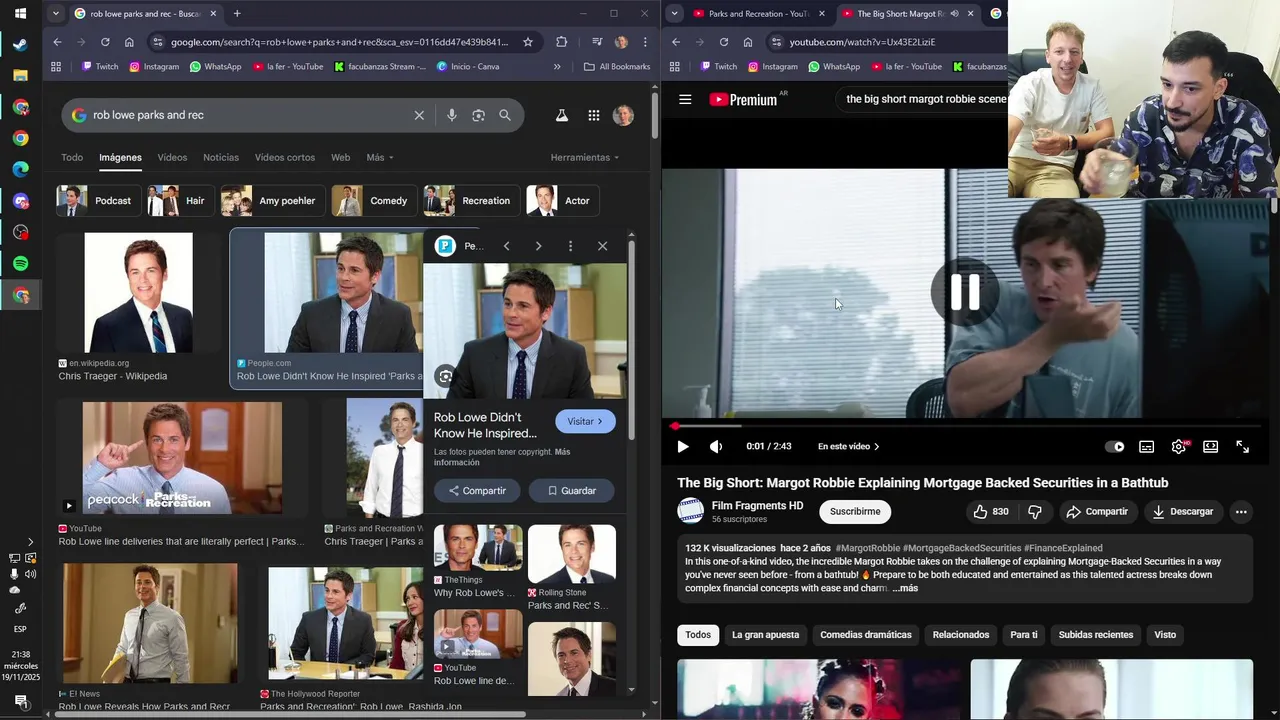Expand the 'Más' search filter dropdown
The height and width of the screenshot is (720, 1280).
click(380, 157)
